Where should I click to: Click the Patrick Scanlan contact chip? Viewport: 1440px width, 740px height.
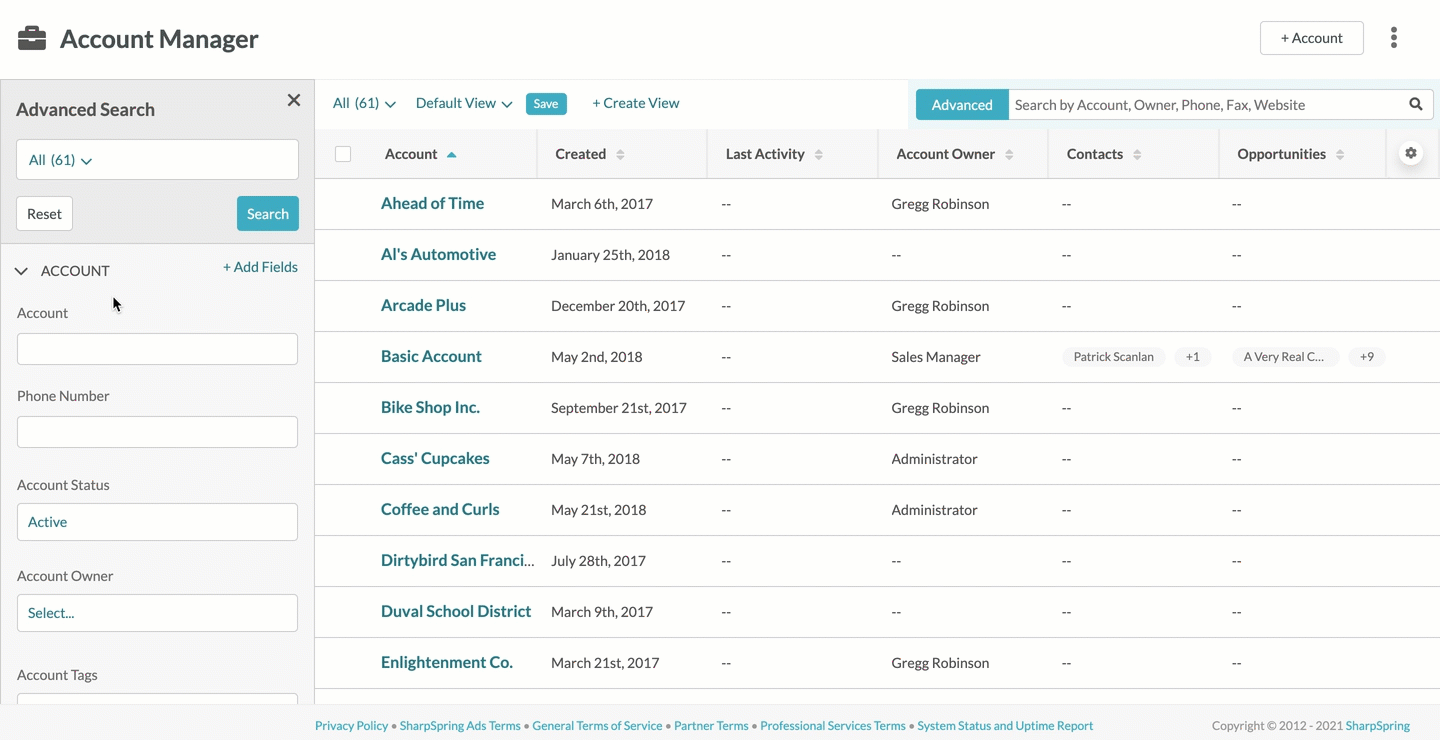pos(1113,357)
